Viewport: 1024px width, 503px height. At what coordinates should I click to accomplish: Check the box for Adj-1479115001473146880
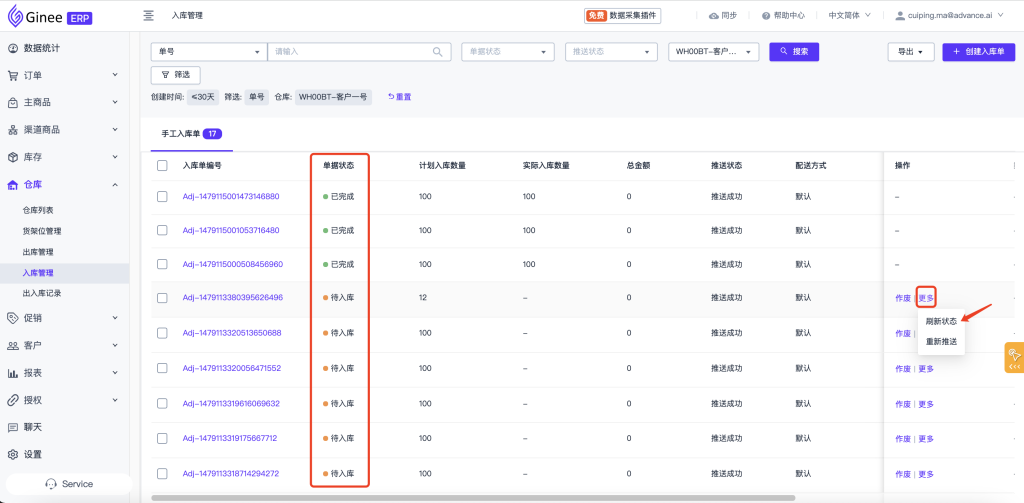(x=162, y=196)
